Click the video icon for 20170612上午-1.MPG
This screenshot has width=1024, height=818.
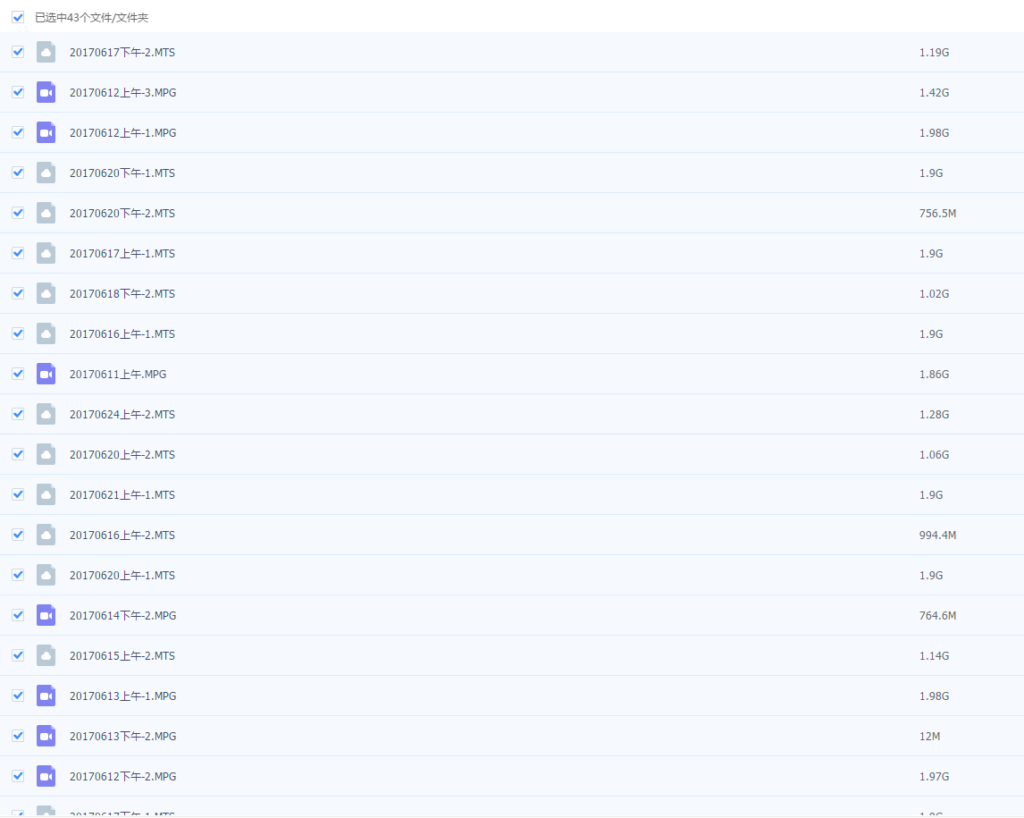pyautogui.click(x=46, y=132)
